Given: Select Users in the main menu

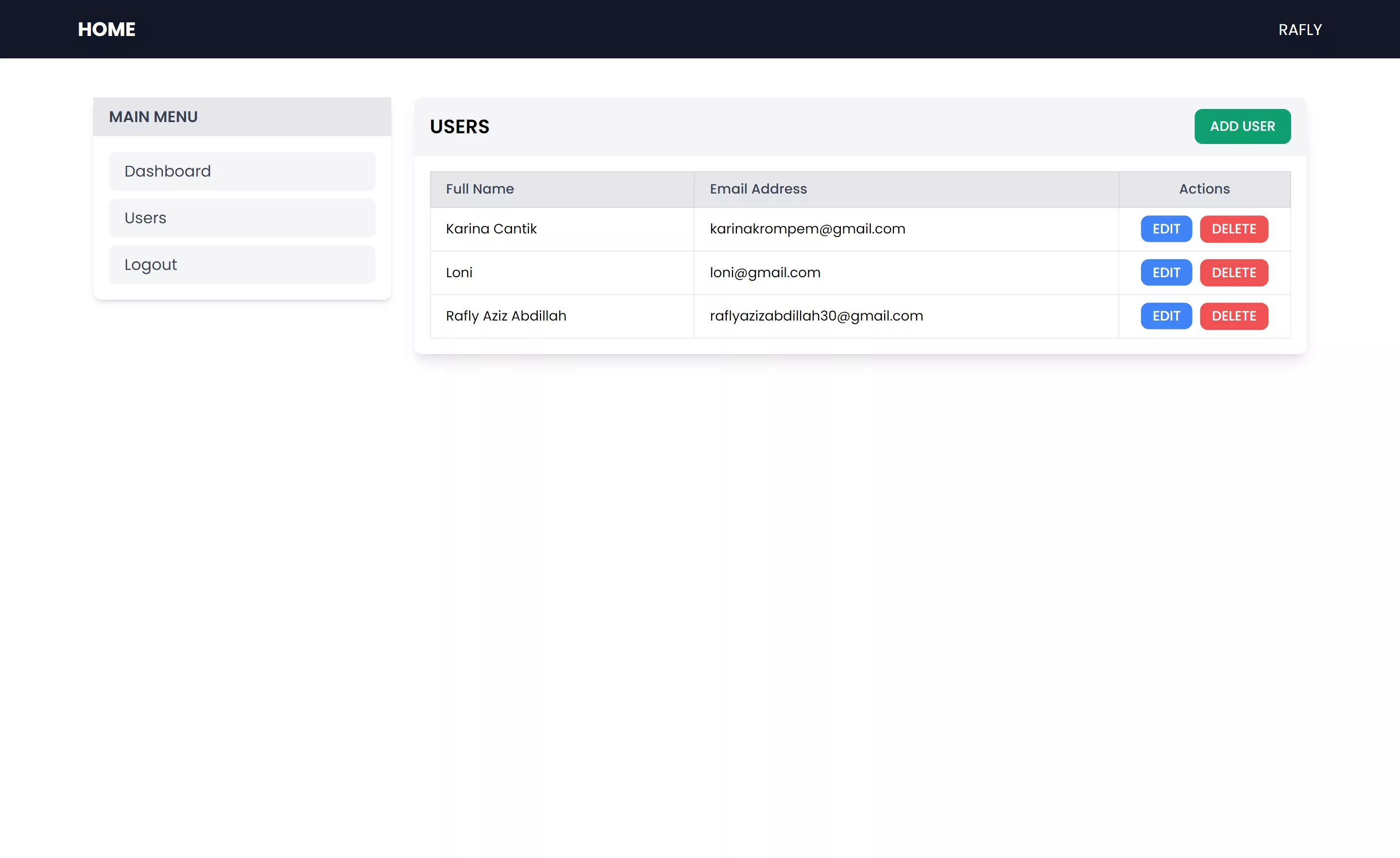Looking at the screenshot, I should [242, 218].
